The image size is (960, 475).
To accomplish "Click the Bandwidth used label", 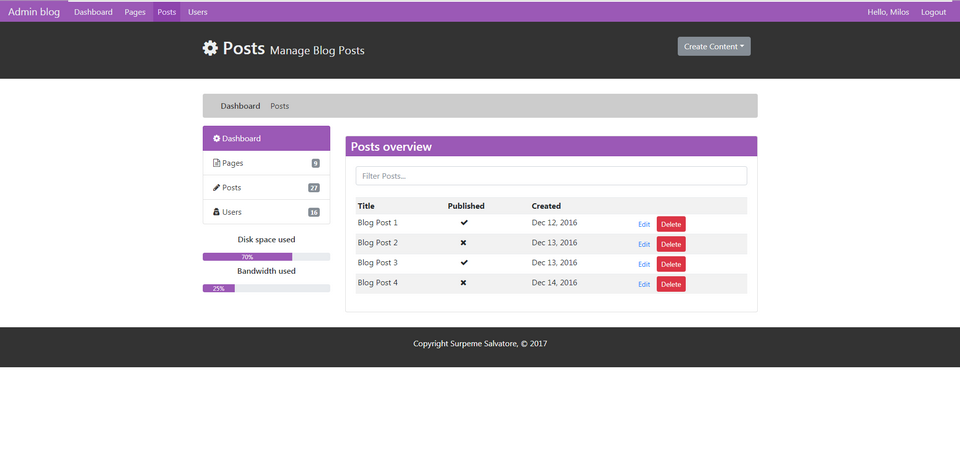I will [266, 271].
